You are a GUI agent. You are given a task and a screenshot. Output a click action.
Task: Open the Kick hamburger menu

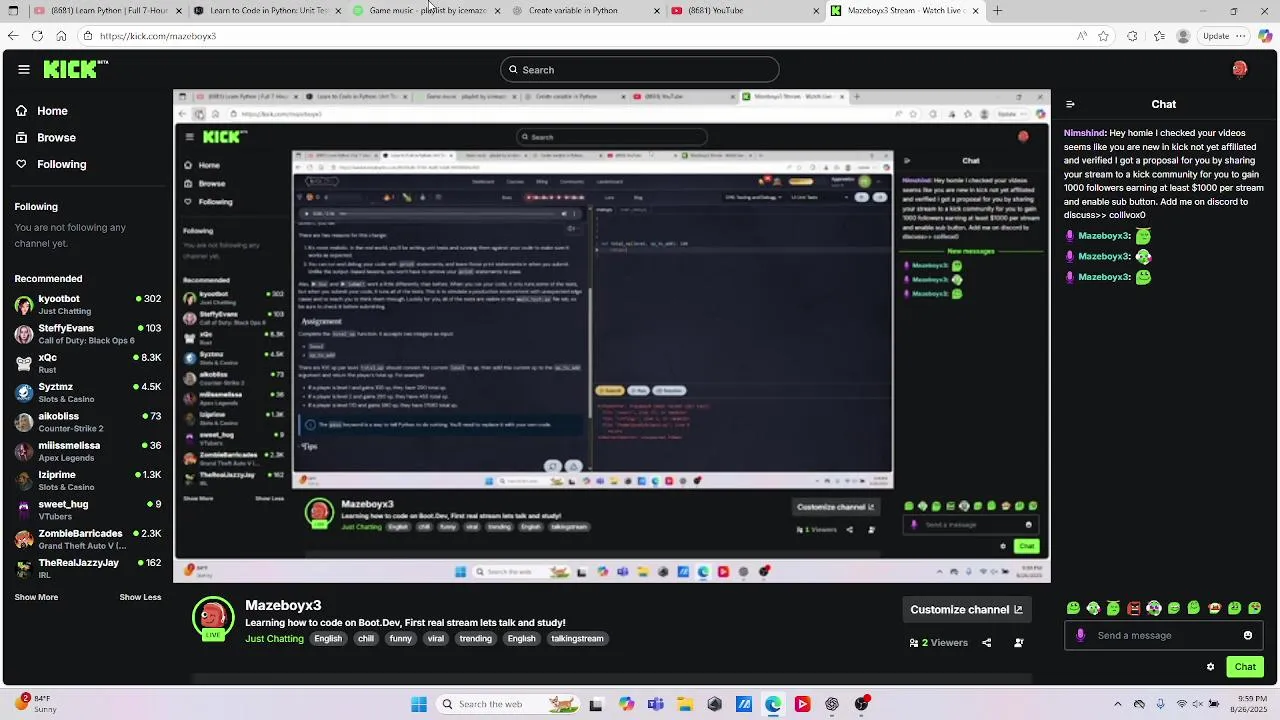coord(24,69)
